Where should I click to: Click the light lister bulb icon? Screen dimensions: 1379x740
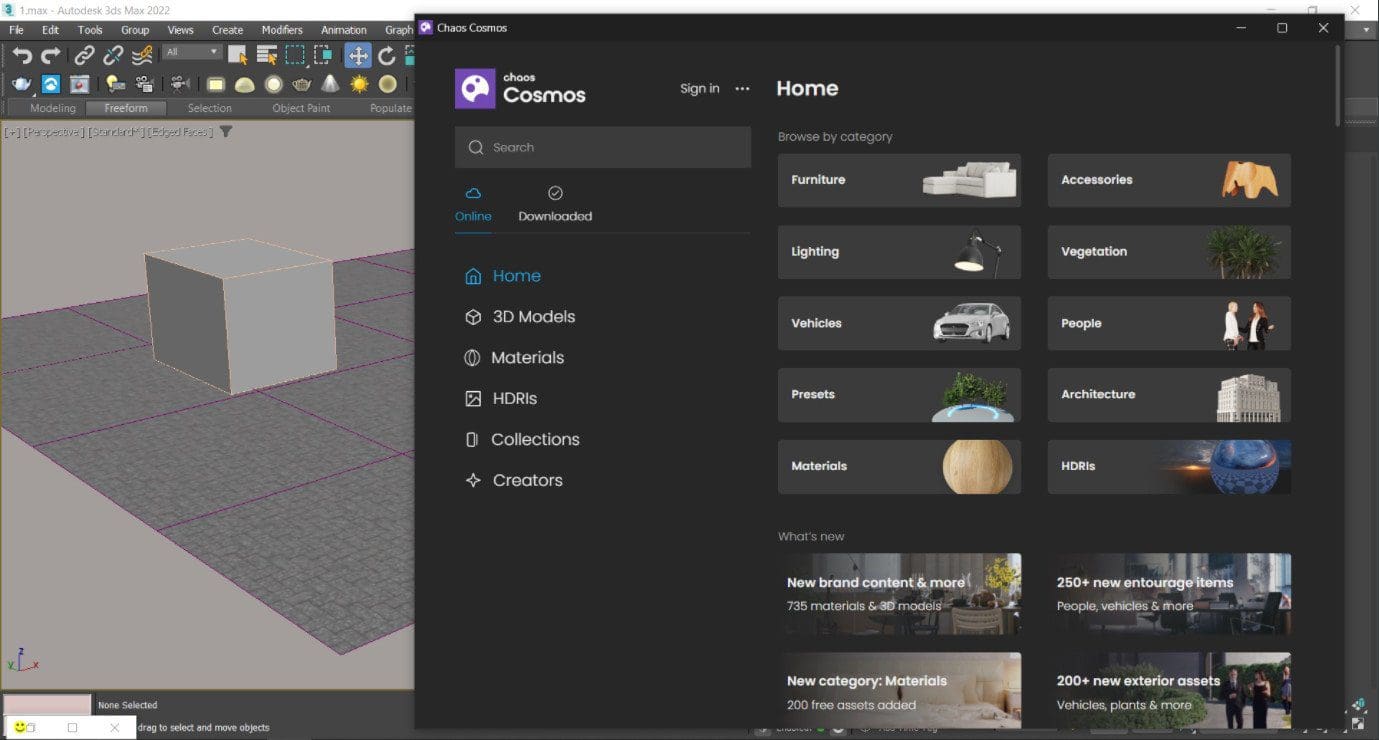pyautogui.click(x=115, y=84)
